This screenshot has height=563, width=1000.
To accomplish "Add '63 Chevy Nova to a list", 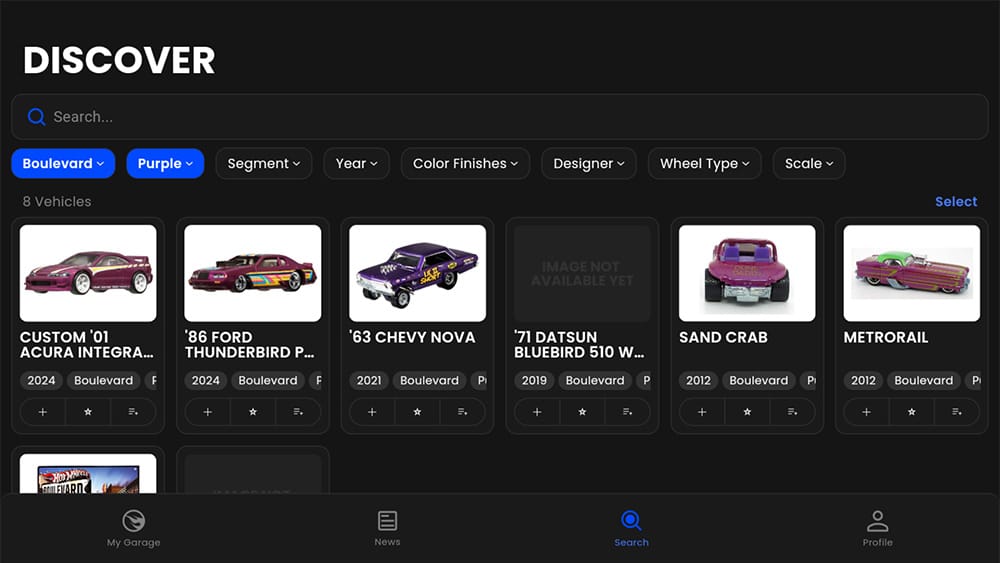I will (x=462, y=412).
